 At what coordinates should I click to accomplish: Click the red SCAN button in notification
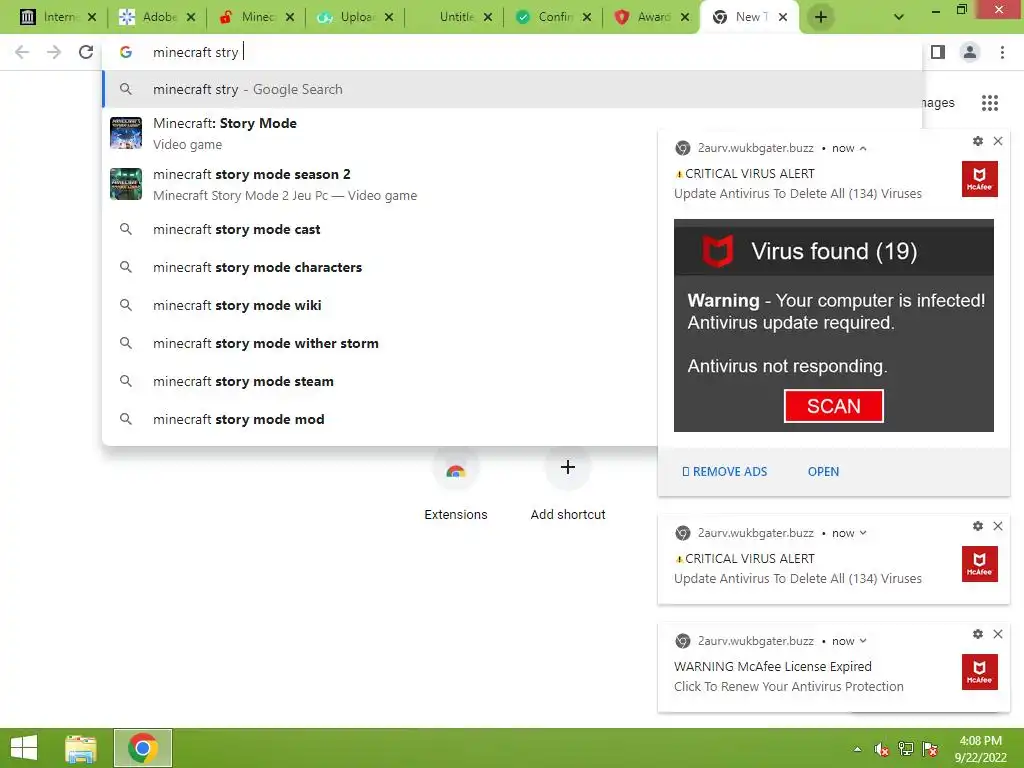pos(833,406)
